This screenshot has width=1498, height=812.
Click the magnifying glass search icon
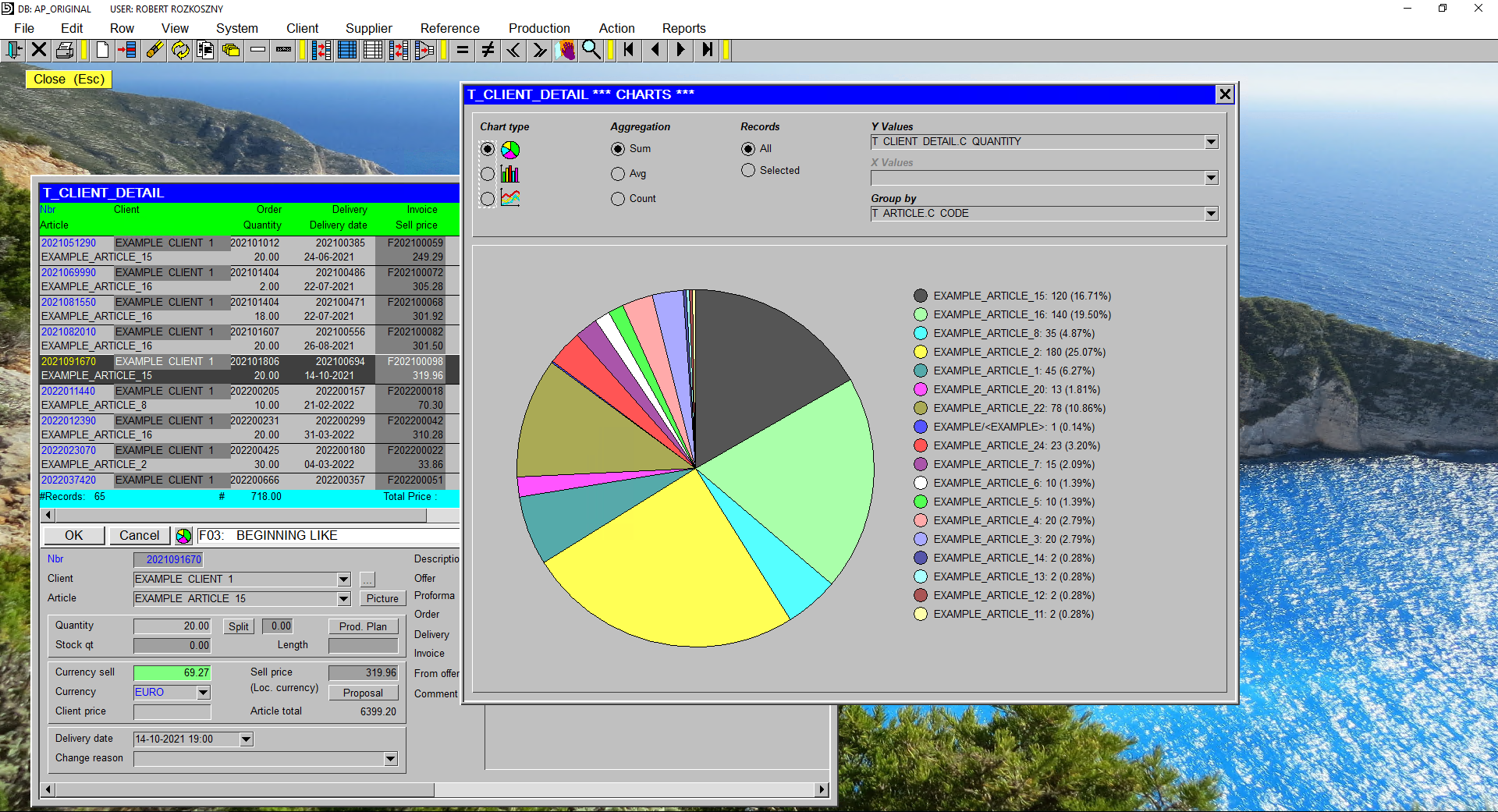(591, 50)
